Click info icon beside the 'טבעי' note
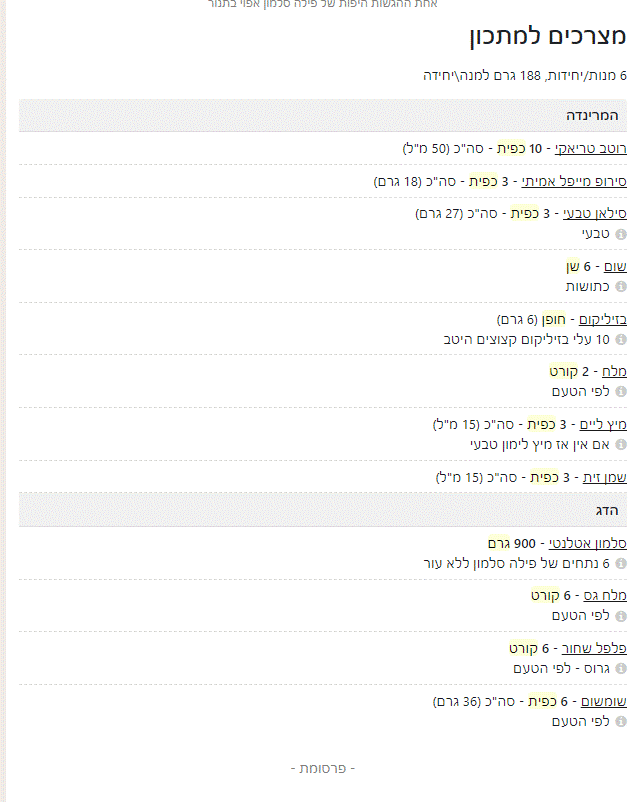This screenshot has width=632, height=802. click(621, 233)
